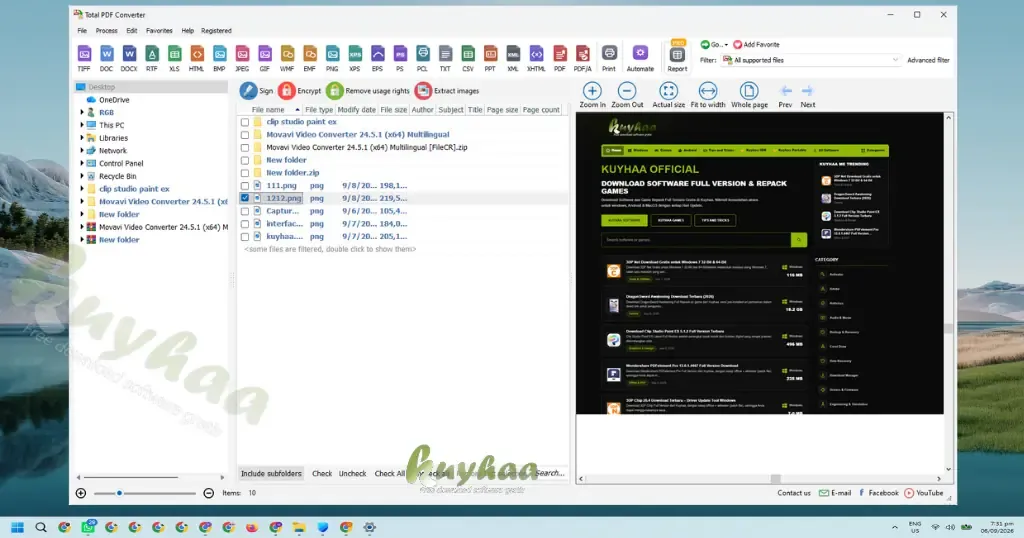
Task: Expand the Libraries tree node
Action: [x=82, y=138]
